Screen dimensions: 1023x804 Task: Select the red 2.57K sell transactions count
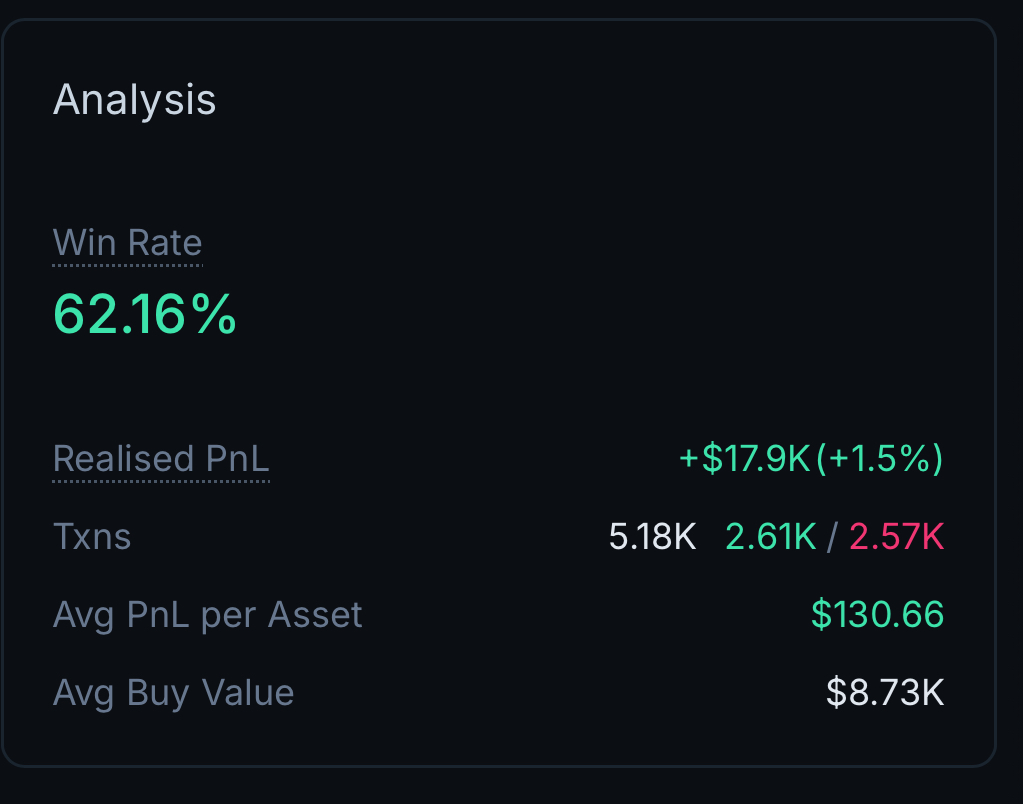pos(896,536)
